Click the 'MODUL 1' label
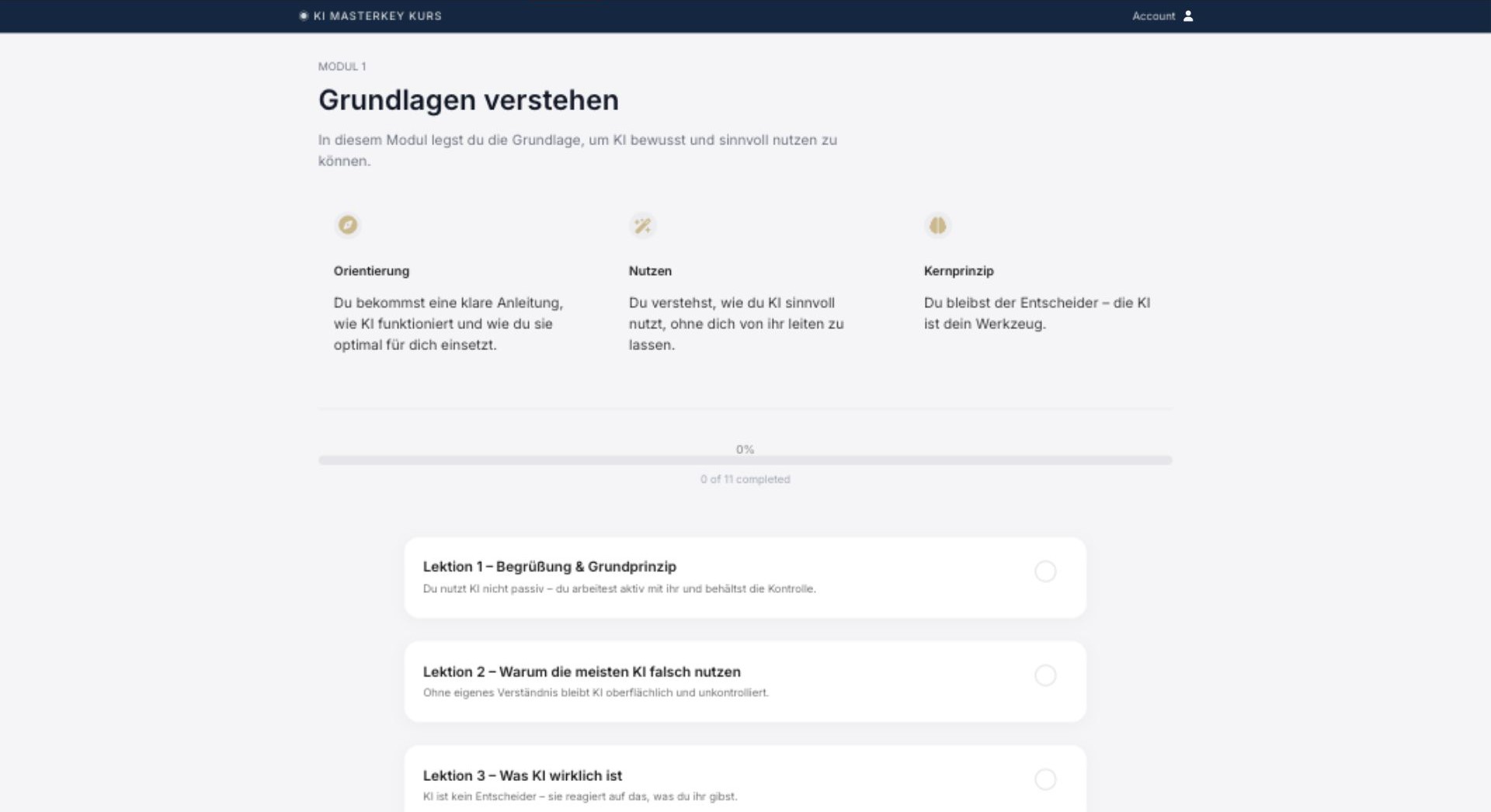 342,67
